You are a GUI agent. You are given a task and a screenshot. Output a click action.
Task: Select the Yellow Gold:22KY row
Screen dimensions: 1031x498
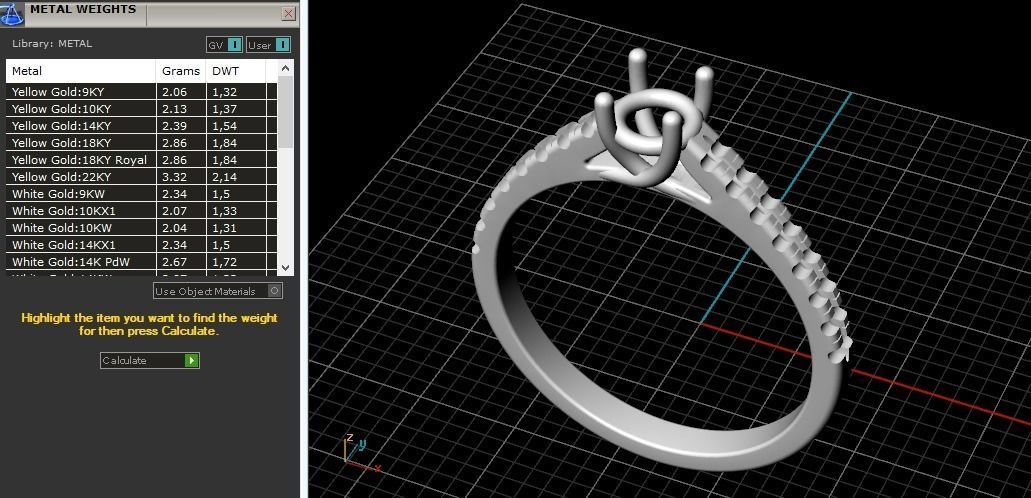(142, 177)
